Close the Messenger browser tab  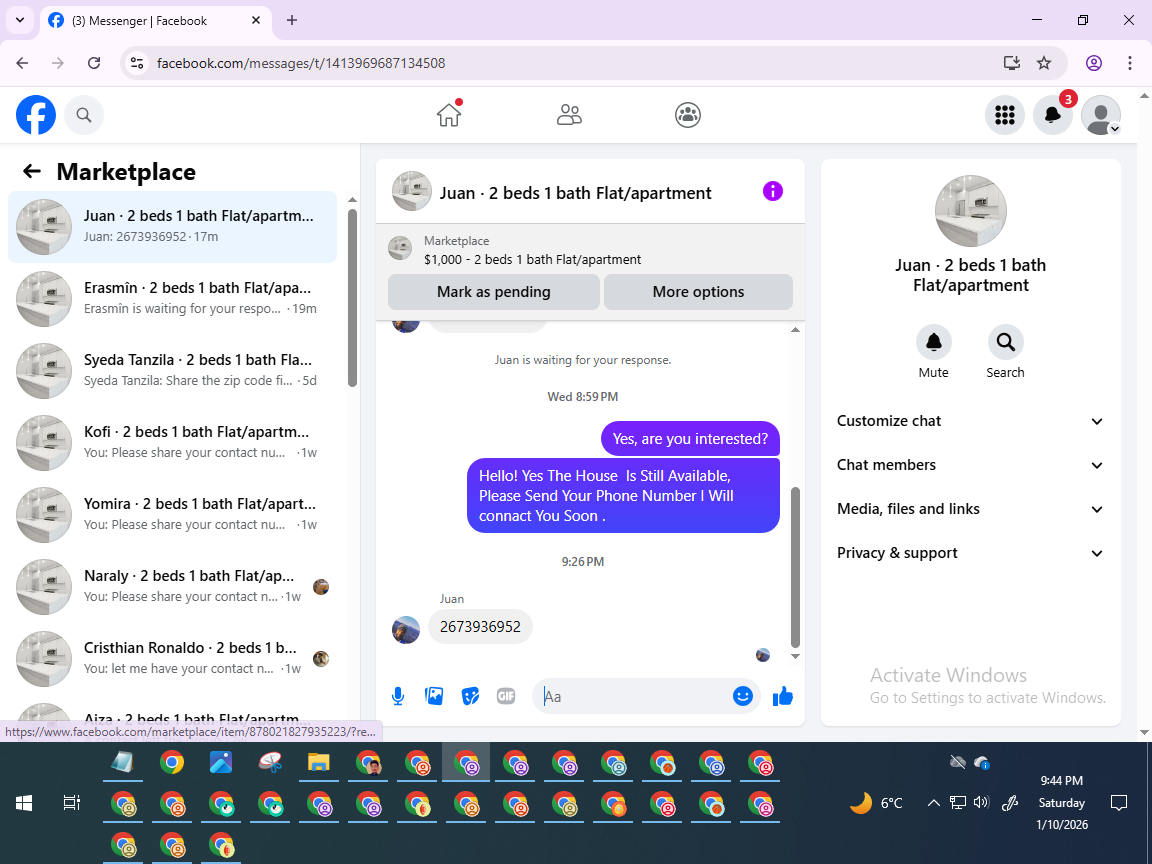pos(256,21)
